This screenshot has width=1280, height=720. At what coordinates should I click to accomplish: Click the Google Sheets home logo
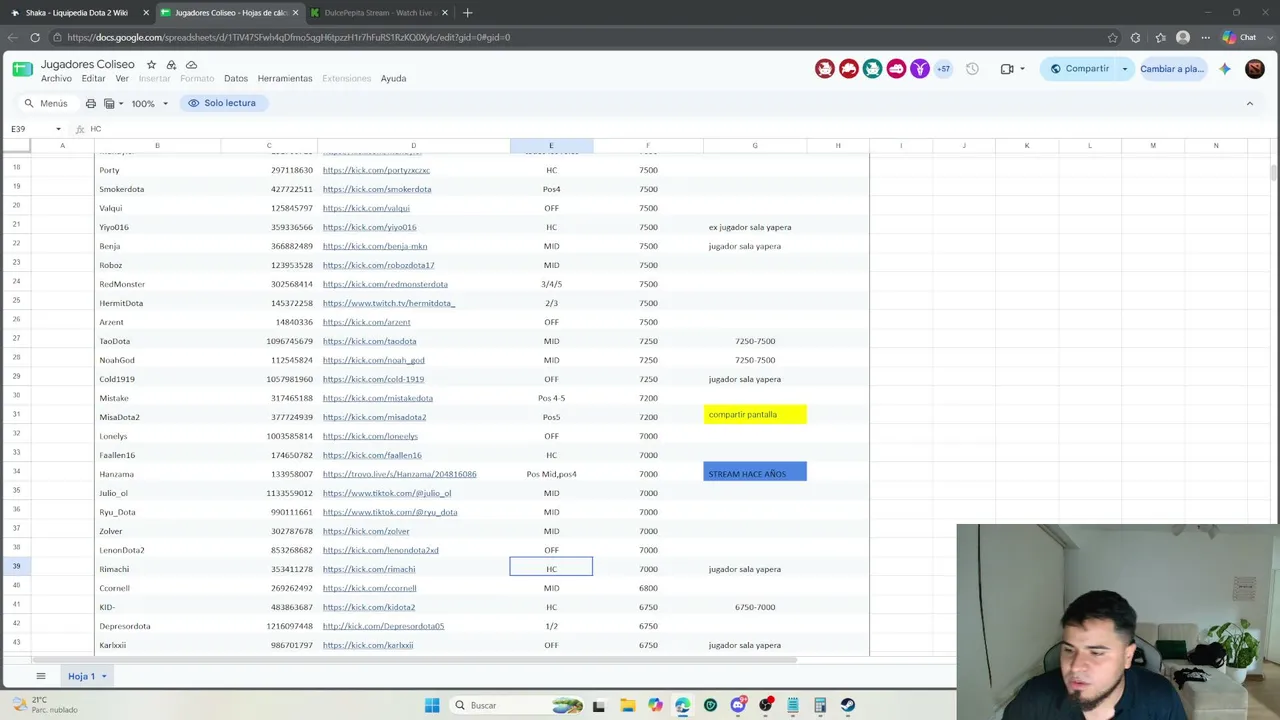(x=22, y=69)
